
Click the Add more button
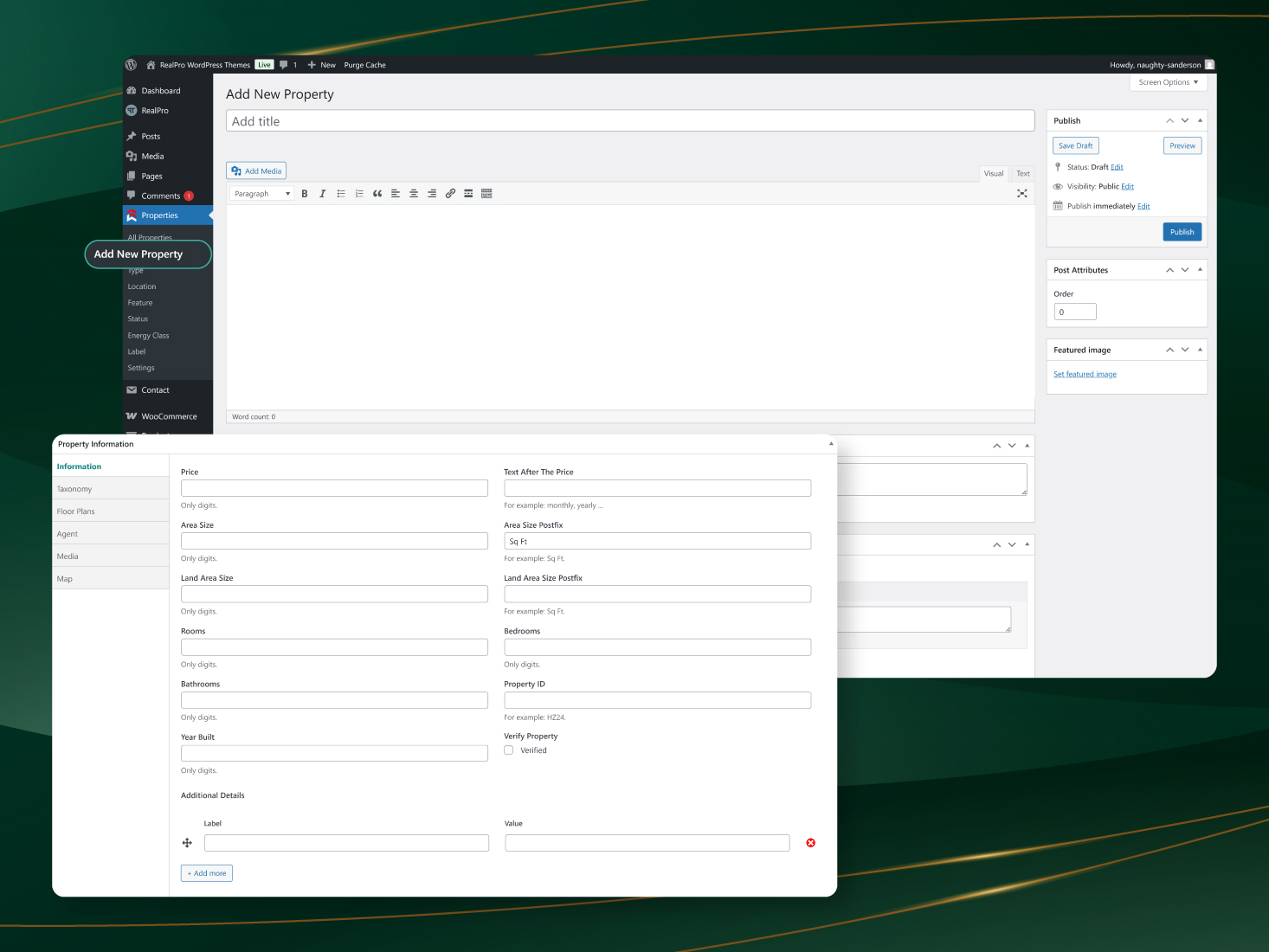coord(207,873)
